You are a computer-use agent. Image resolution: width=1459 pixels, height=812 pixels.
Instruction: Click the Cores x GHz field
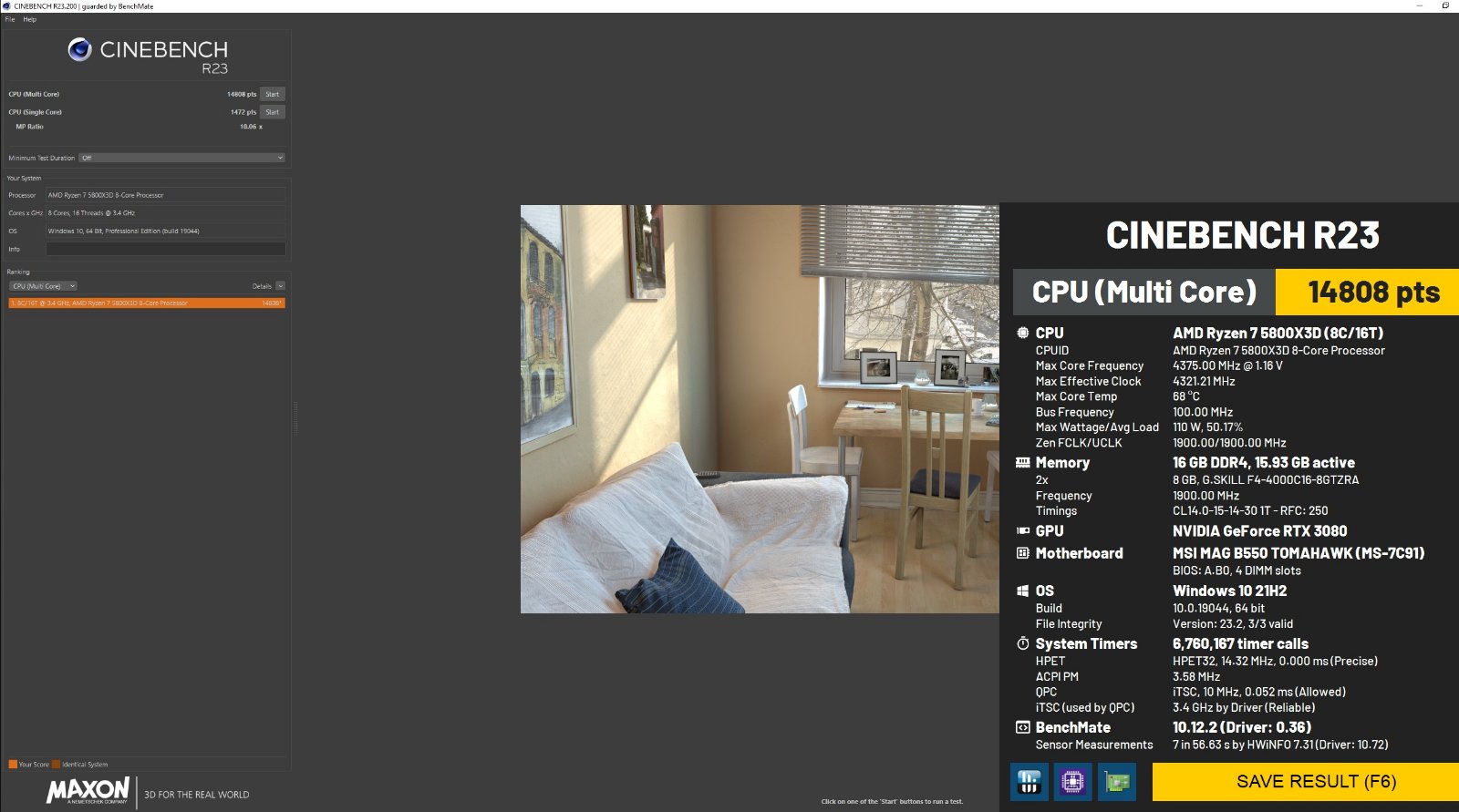pyautogui.click(x=166, y=213)
